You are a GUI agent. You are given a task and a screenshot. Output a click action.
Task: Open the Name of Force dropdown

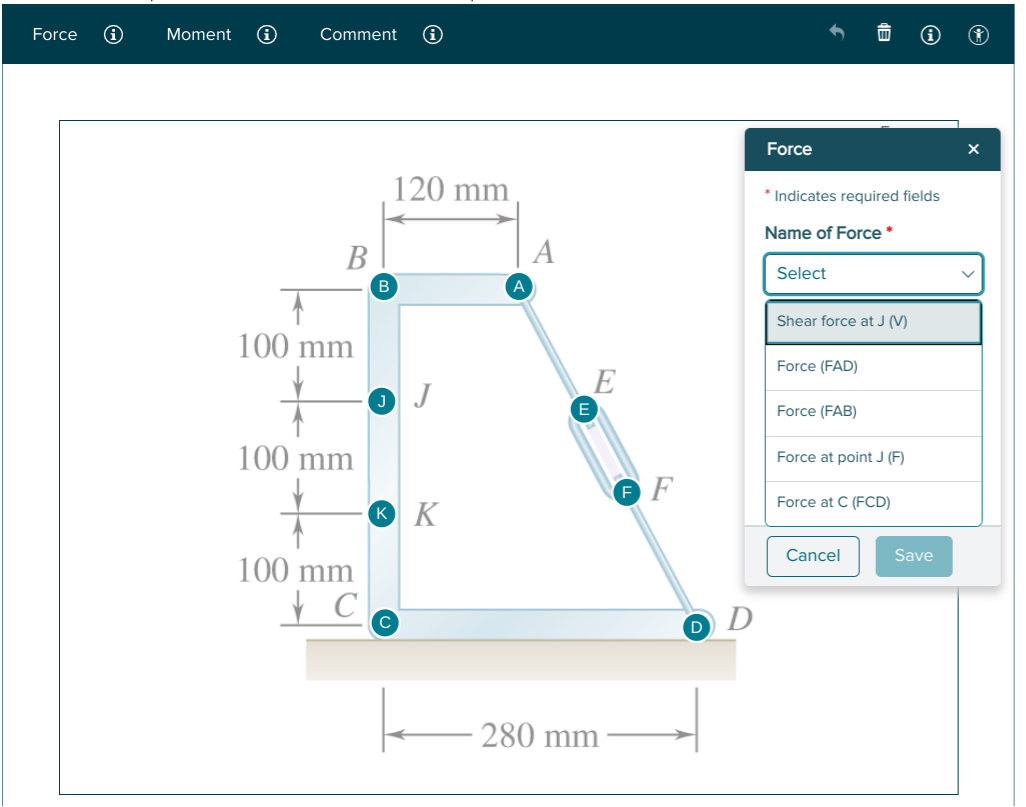tap(873, 273)
